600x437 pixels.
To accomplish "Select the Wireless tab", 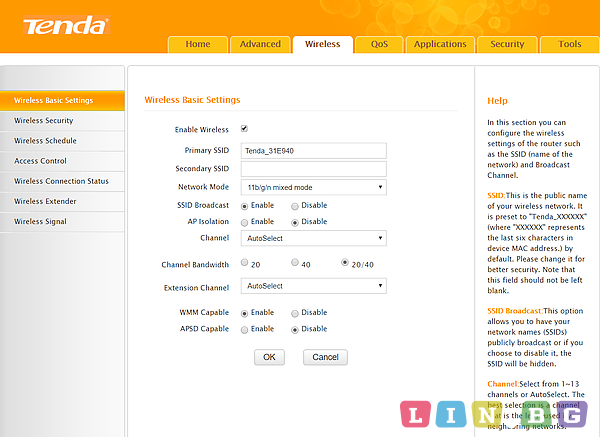I will 323,44.
